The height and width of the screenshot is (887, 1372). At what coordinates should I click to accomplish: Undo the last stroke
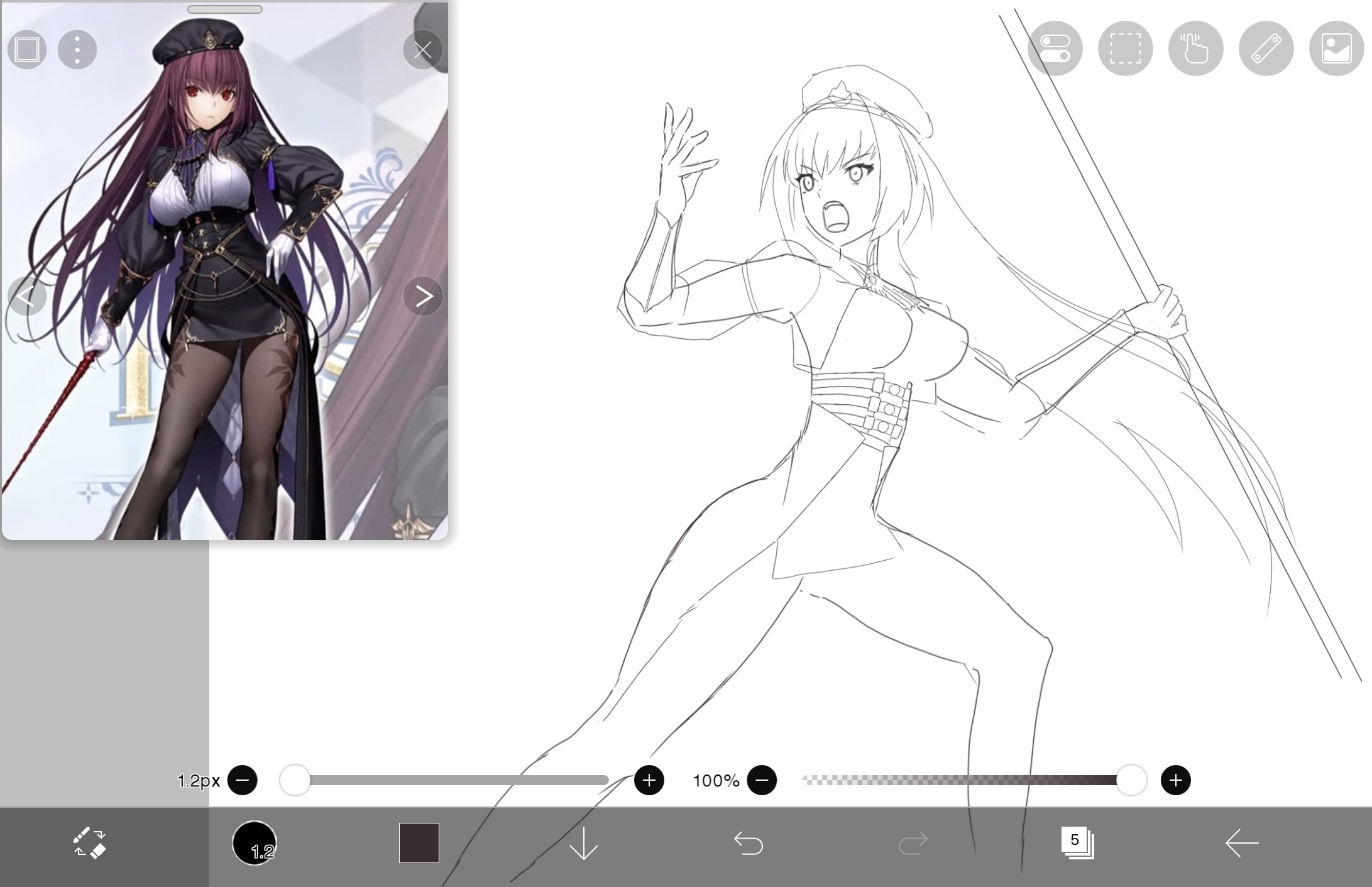pyautogui.click(x=749, y=843)
